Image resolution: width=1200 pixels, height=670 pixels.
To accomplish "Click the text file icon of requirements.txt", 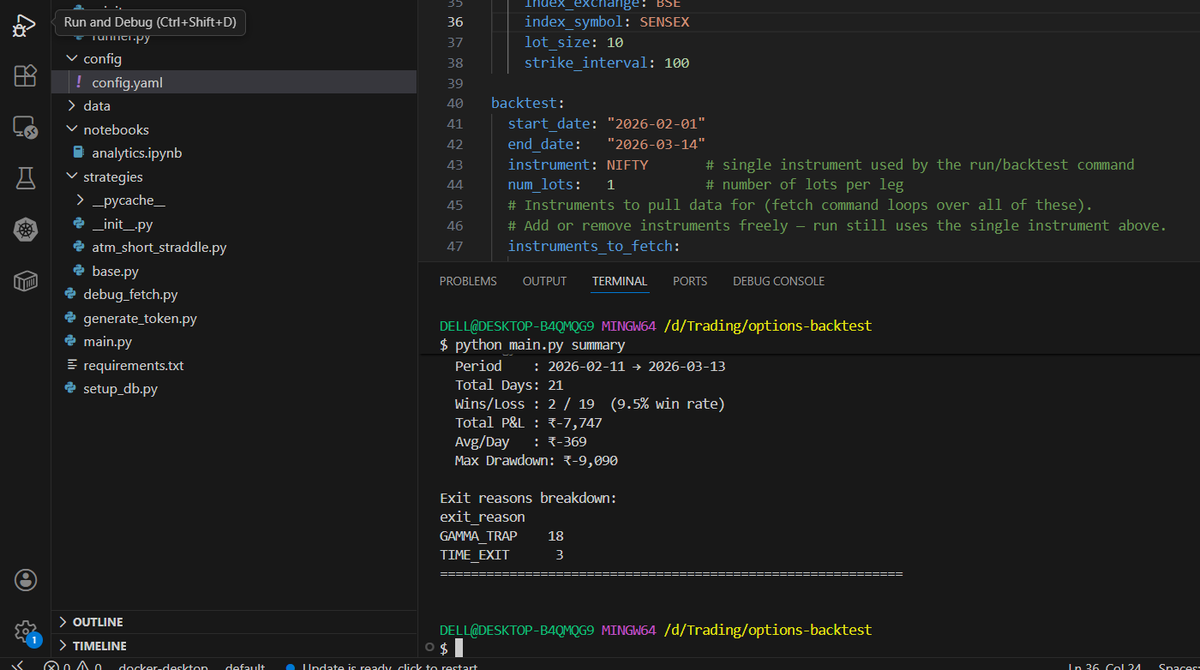I will click(x=71, y=365).
